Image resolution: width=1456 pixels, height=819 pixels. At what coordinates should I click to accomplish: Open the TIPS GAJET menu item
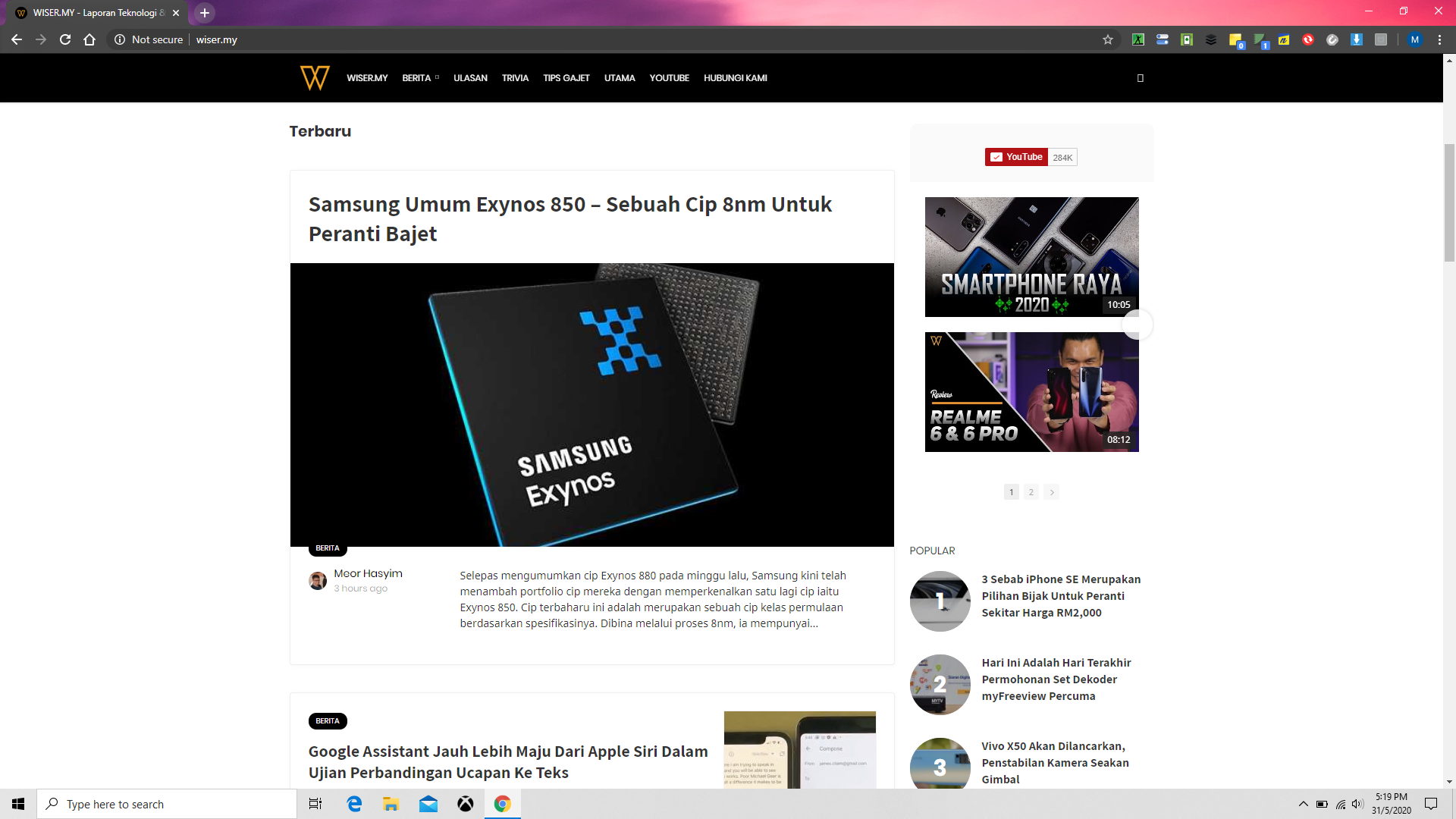coord(566,78)
